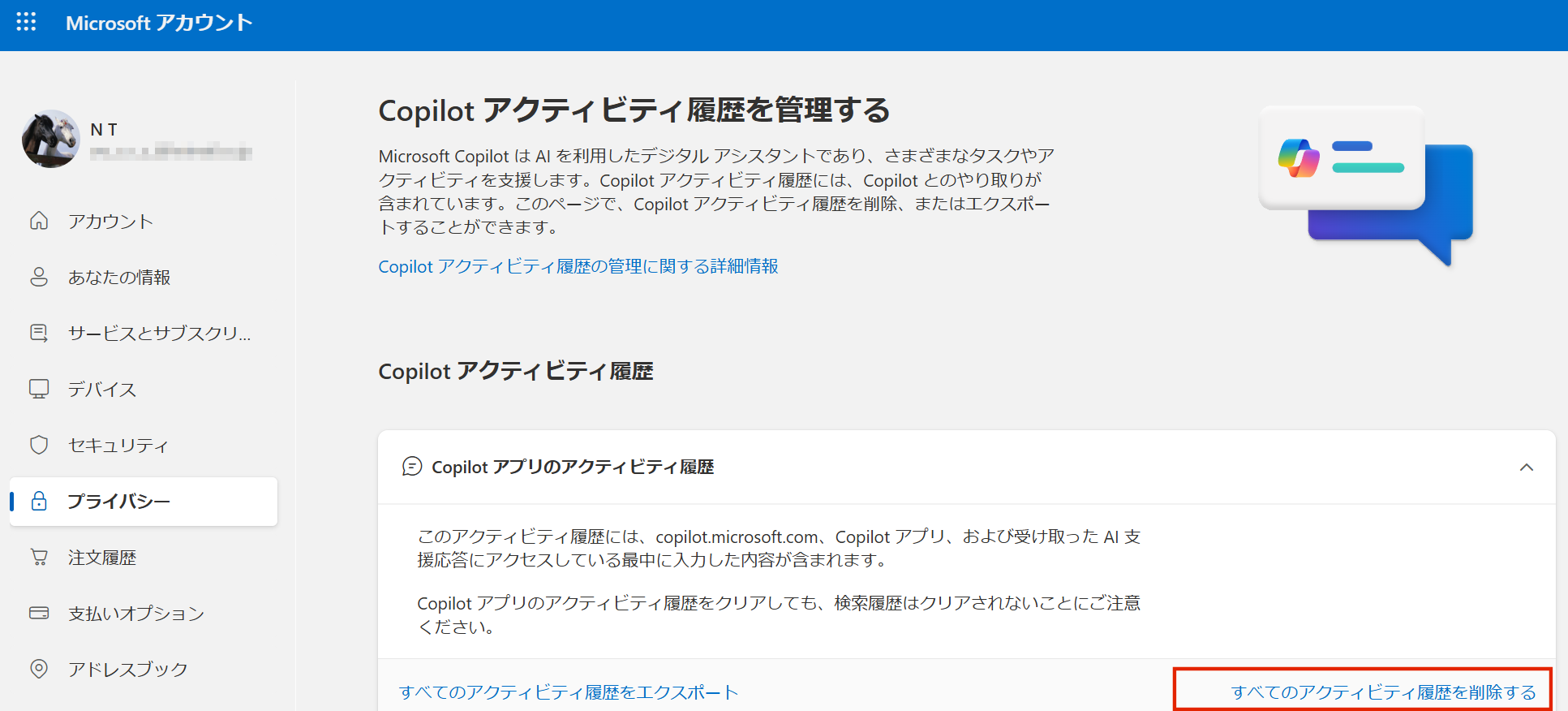Screen dimensions: 1568x711
Task: Go to あなたの情報 in the sidebar
Action: pos(144,277)
